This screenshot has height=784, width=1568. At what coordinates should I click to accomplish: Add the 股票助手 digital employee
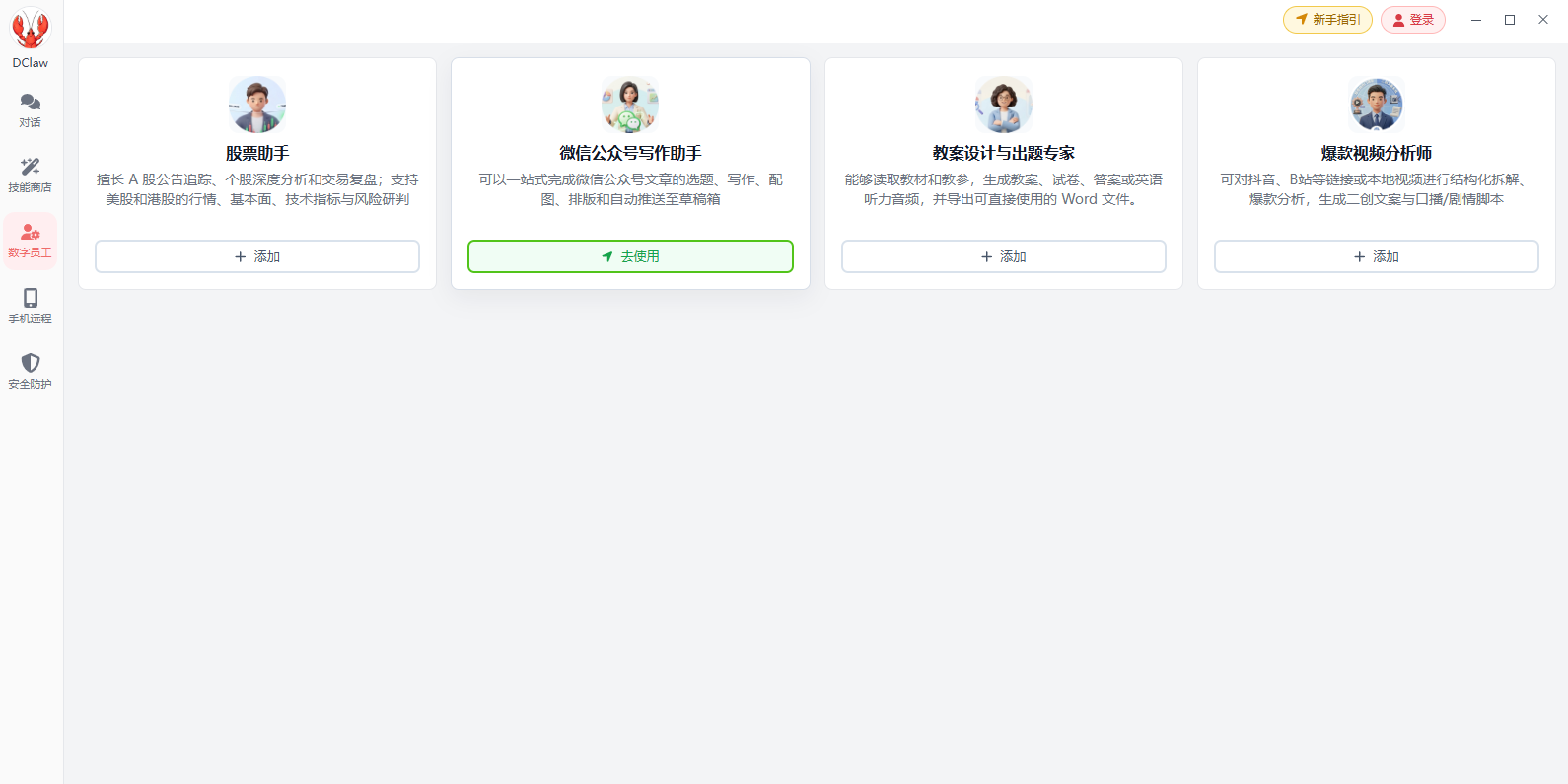coord(257,256)
